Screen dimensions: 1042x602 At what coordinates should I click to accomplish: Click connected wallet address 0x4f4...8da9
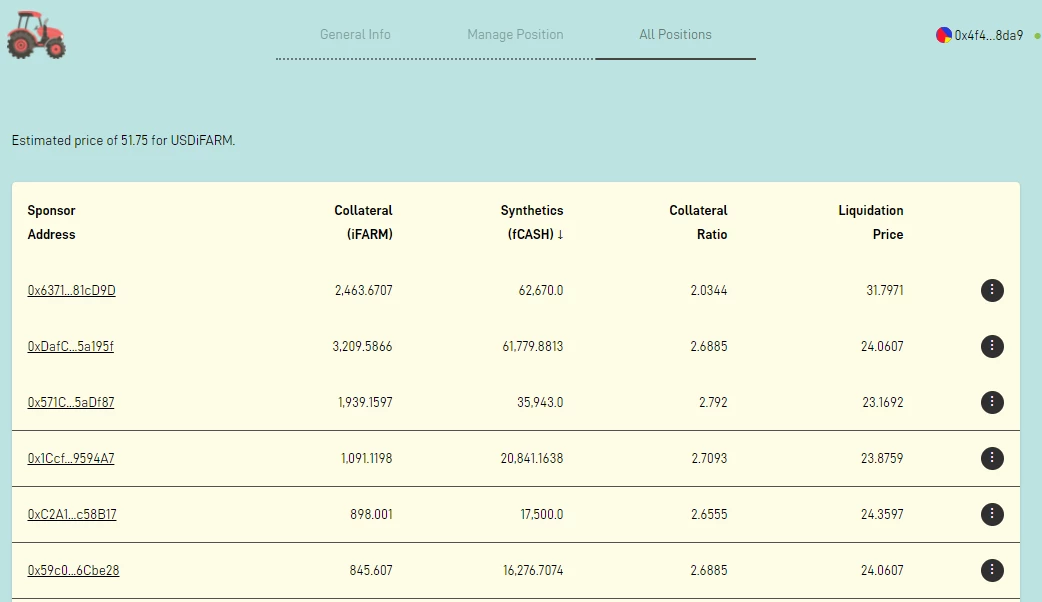tap(988, 35)
